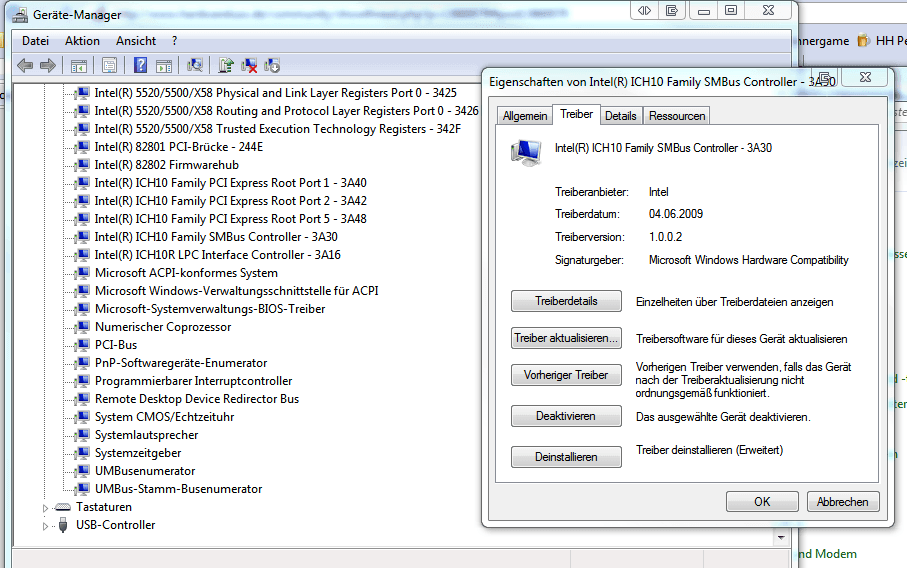Click the Tastaturen keyboard icon

(x=62, y=507)
